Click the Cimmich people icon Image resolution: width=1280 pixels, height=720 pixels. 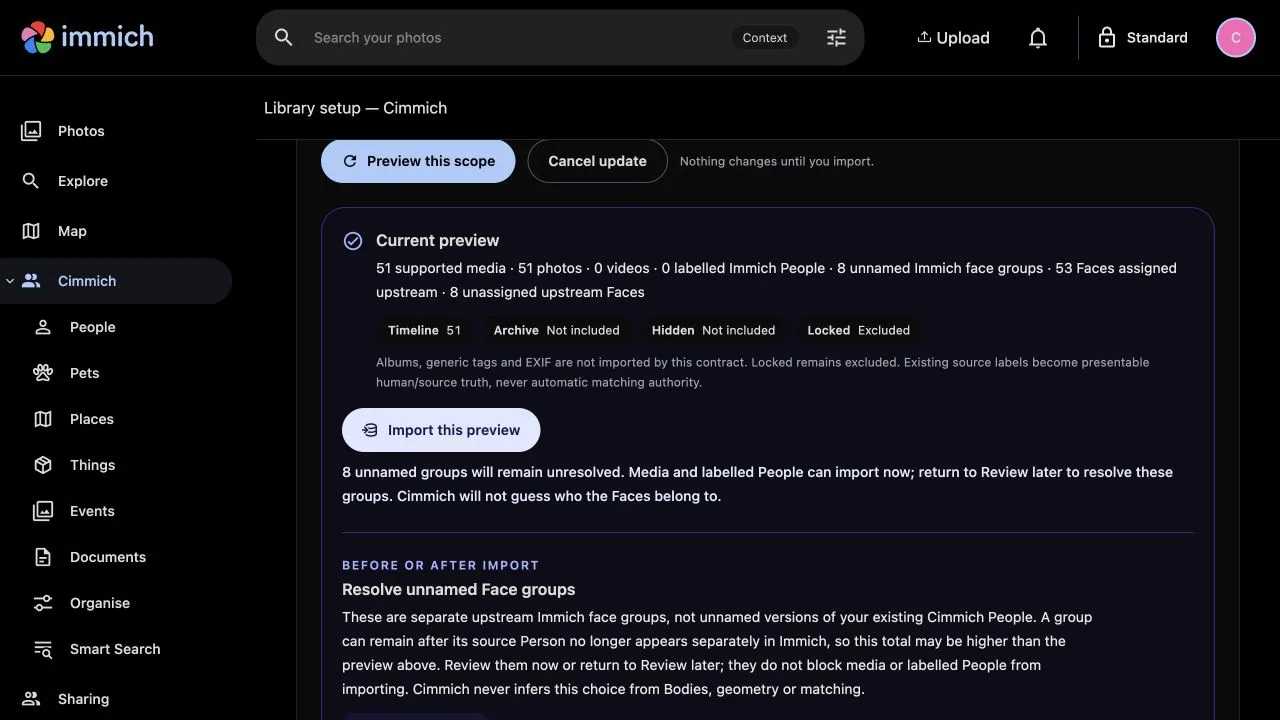[31, 281]
